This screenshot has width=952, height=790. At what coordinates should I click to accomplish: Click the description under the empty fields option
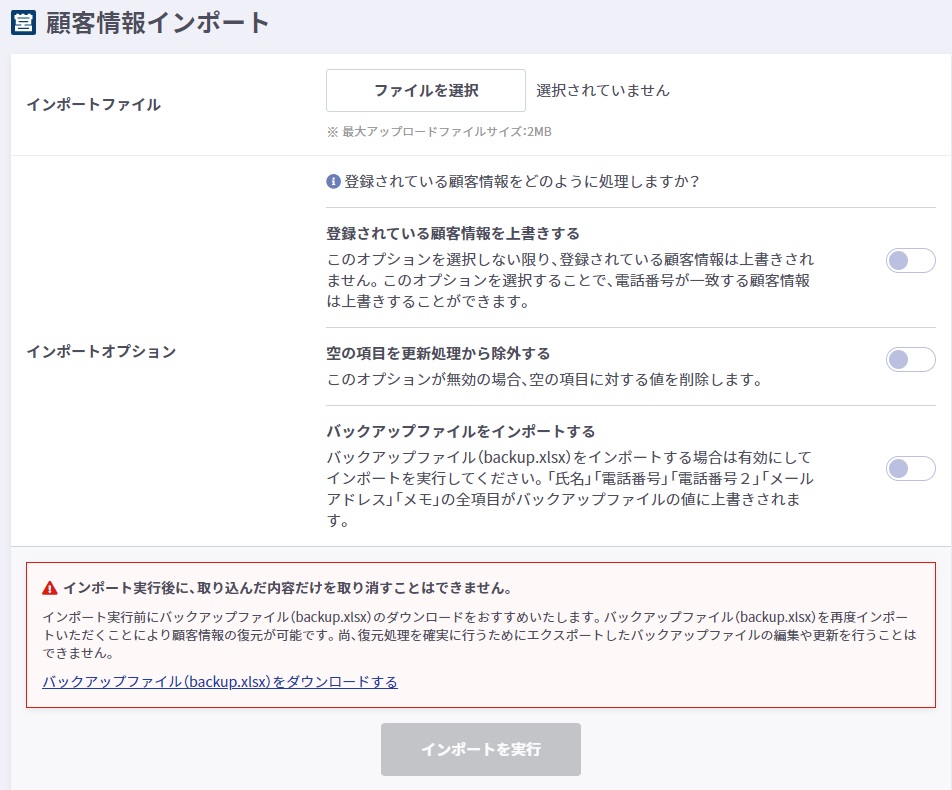point(546,380)
